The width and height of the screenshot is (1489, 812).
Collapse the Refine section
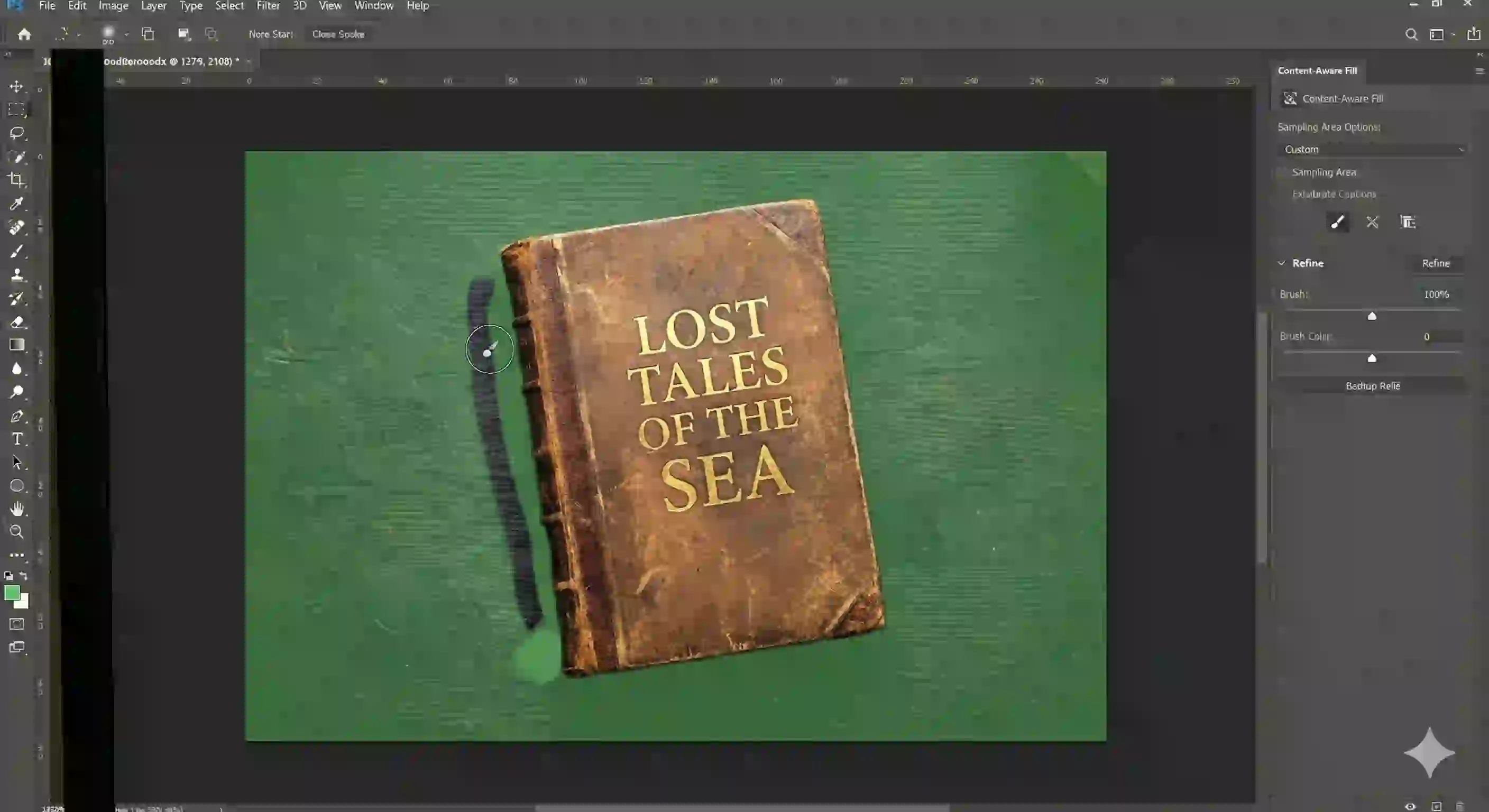(1282, 263)
